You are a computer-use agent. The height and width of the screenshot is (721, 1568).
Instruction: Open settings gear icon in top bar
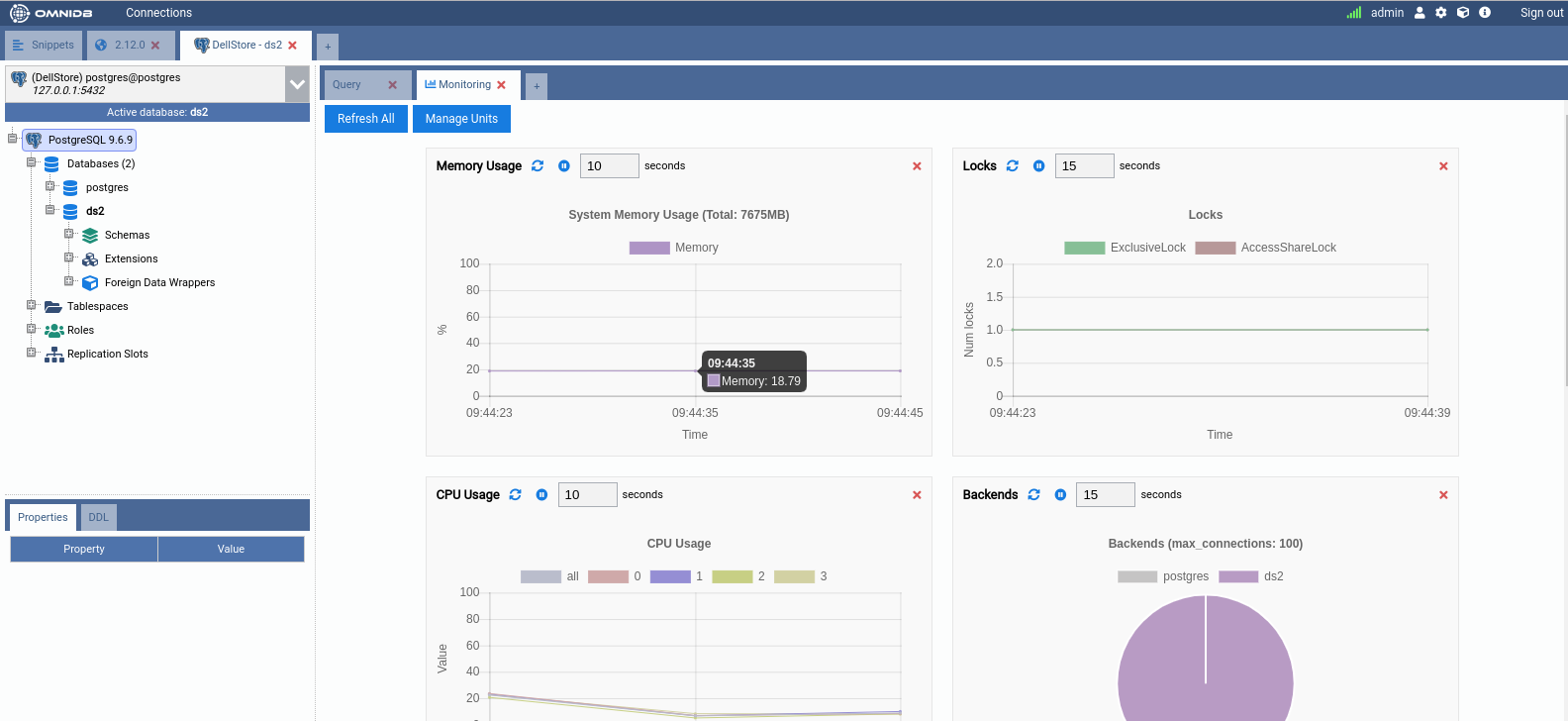(x=1441, y=13)
